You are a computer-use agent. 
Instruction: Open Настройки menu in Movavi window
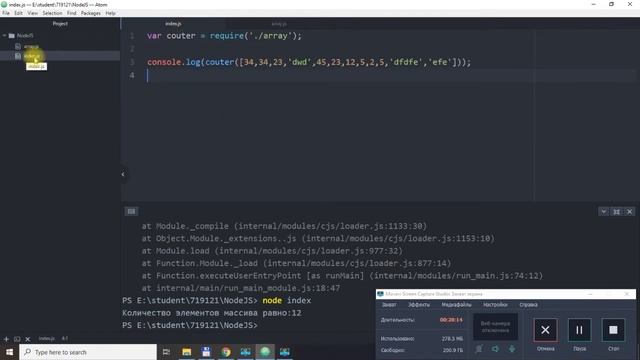tap(495, 305)
